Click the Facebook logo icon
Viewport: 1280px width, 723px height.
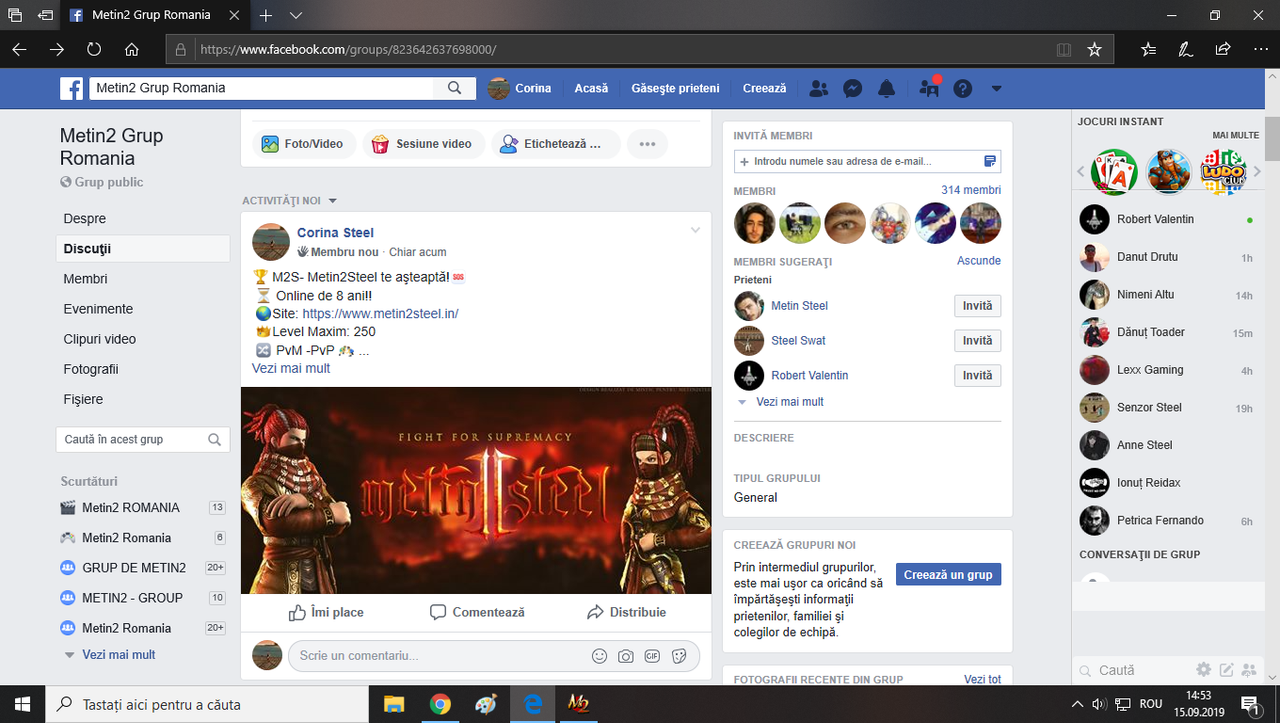coord(72,88)
